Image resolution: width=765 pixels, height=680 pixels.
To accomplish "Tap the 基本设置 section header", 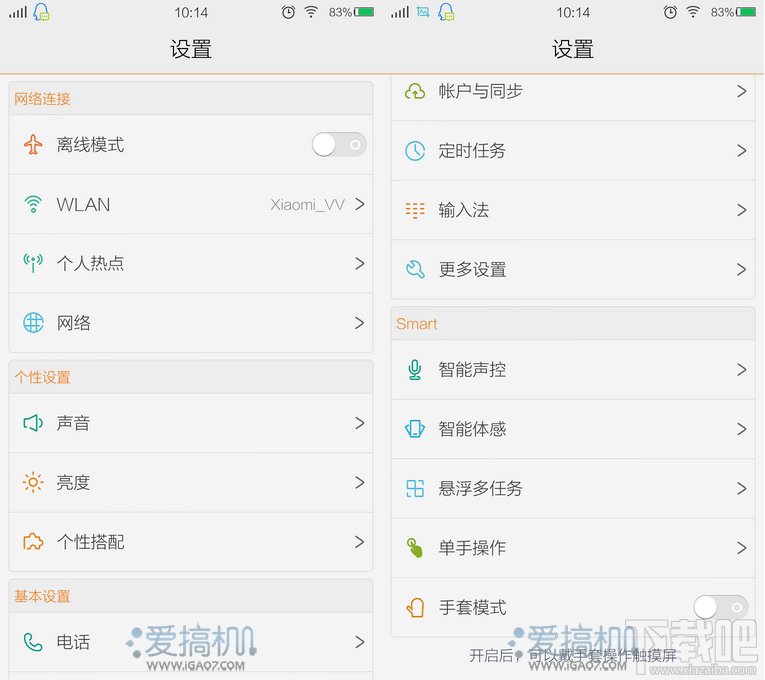I will [42, 596].
